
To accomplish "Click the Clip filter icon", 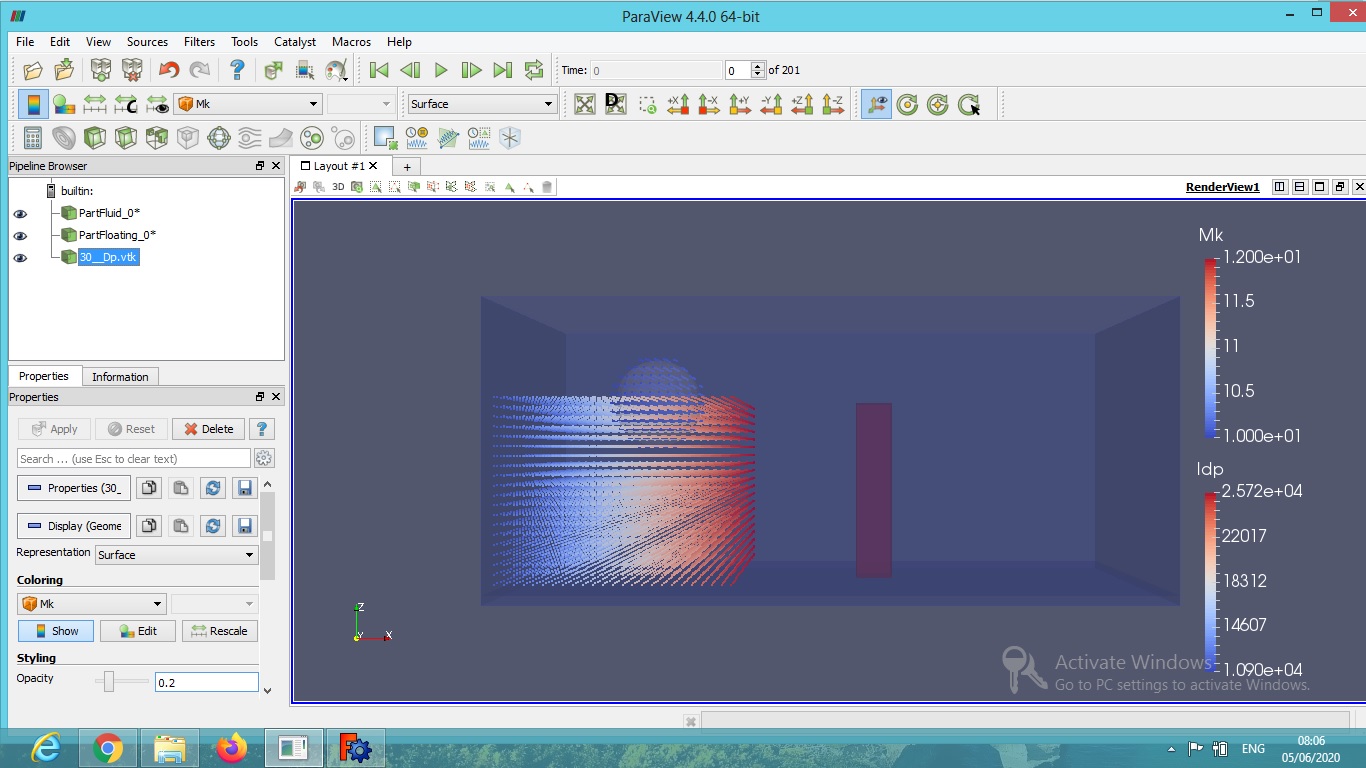I will coord(95,137).
